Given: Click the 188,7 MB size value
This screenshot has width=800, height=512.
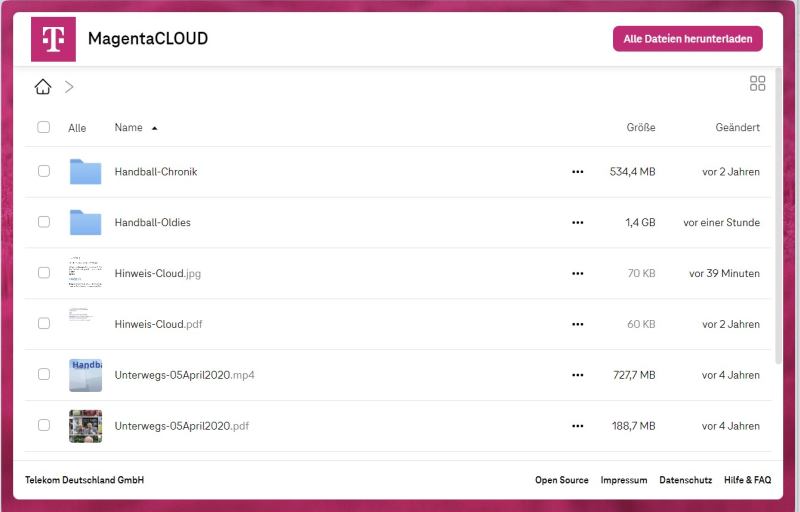Looking at the screenshot, I should pyautogui.click(x=634, y=426).
